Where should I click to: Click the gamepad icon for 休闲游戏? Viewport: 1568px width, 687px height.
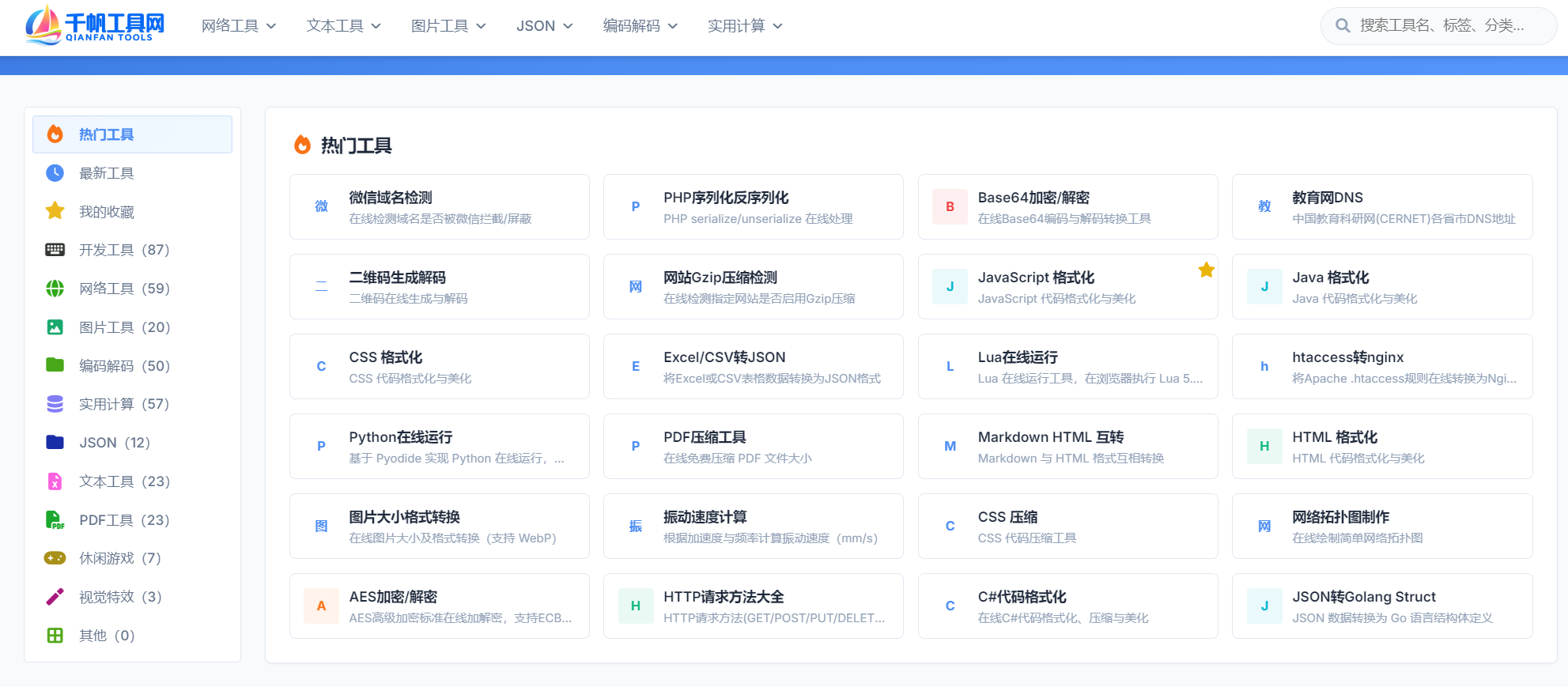[x=55, y=558]
